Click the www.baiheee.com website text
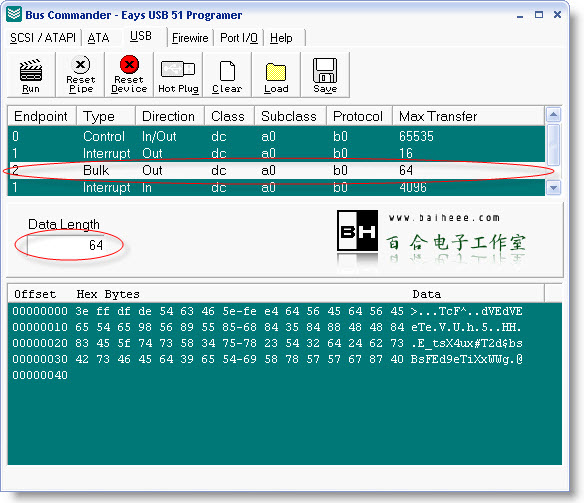Viewport: 584px width, 503px height. (444, 218)
